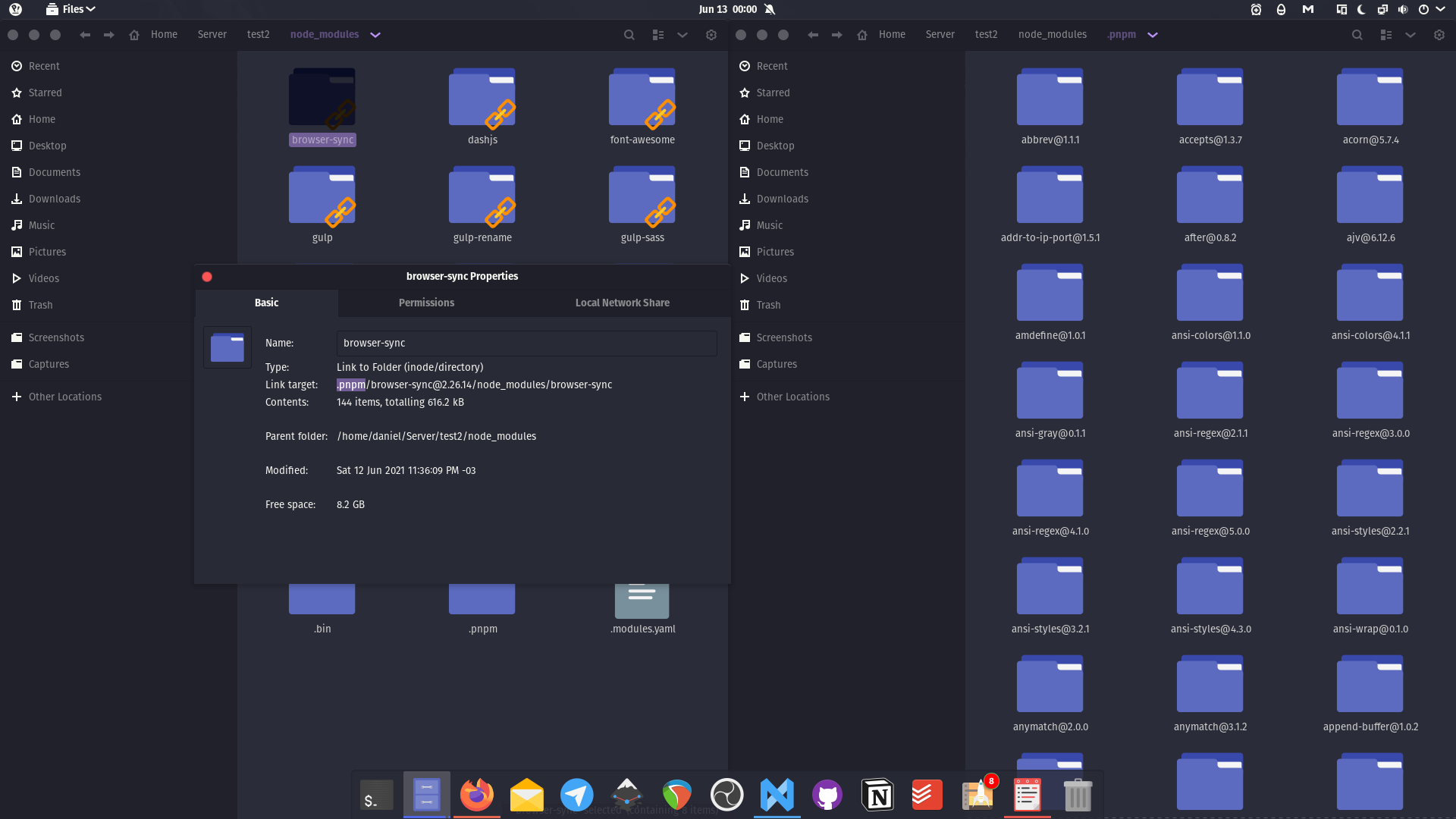The height and width of the screenshot is (819, 1456).
Task: Toggle list view in left Files window
Action: 657,35
